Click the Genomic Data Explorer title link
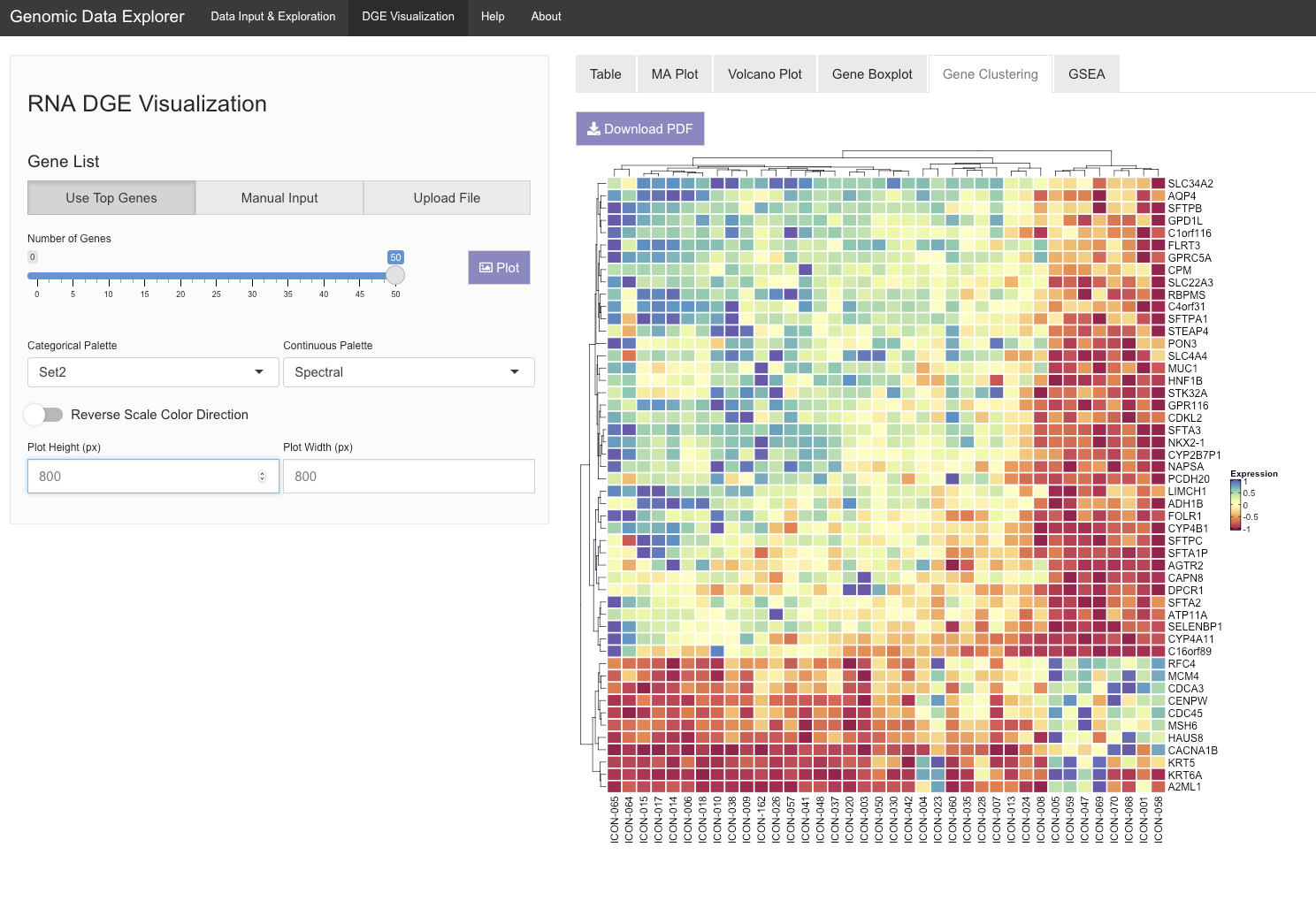1316x909 pixels. tap(97, 17)
